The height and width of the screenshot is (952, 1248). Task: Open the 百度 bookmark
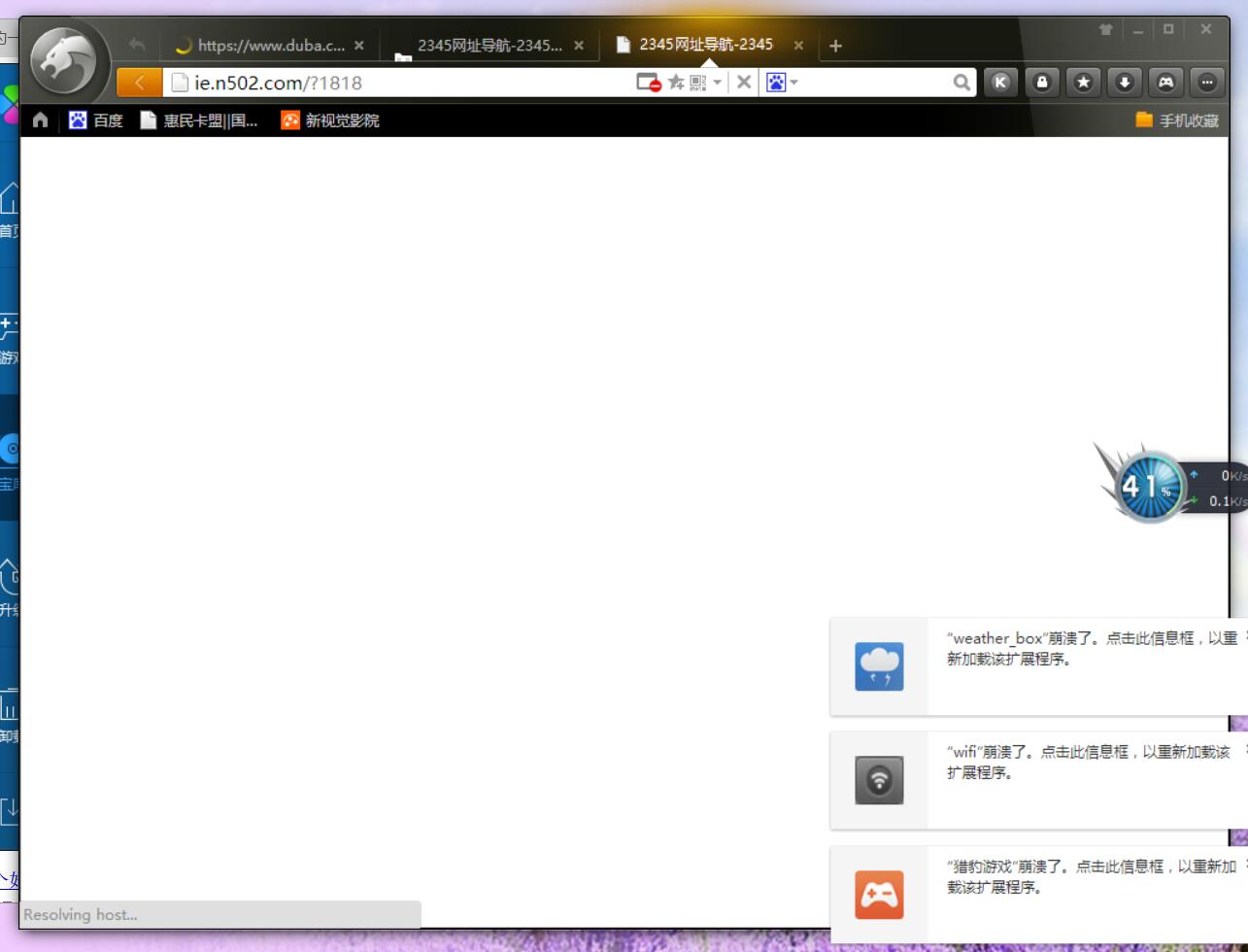[x=96, y=120]
